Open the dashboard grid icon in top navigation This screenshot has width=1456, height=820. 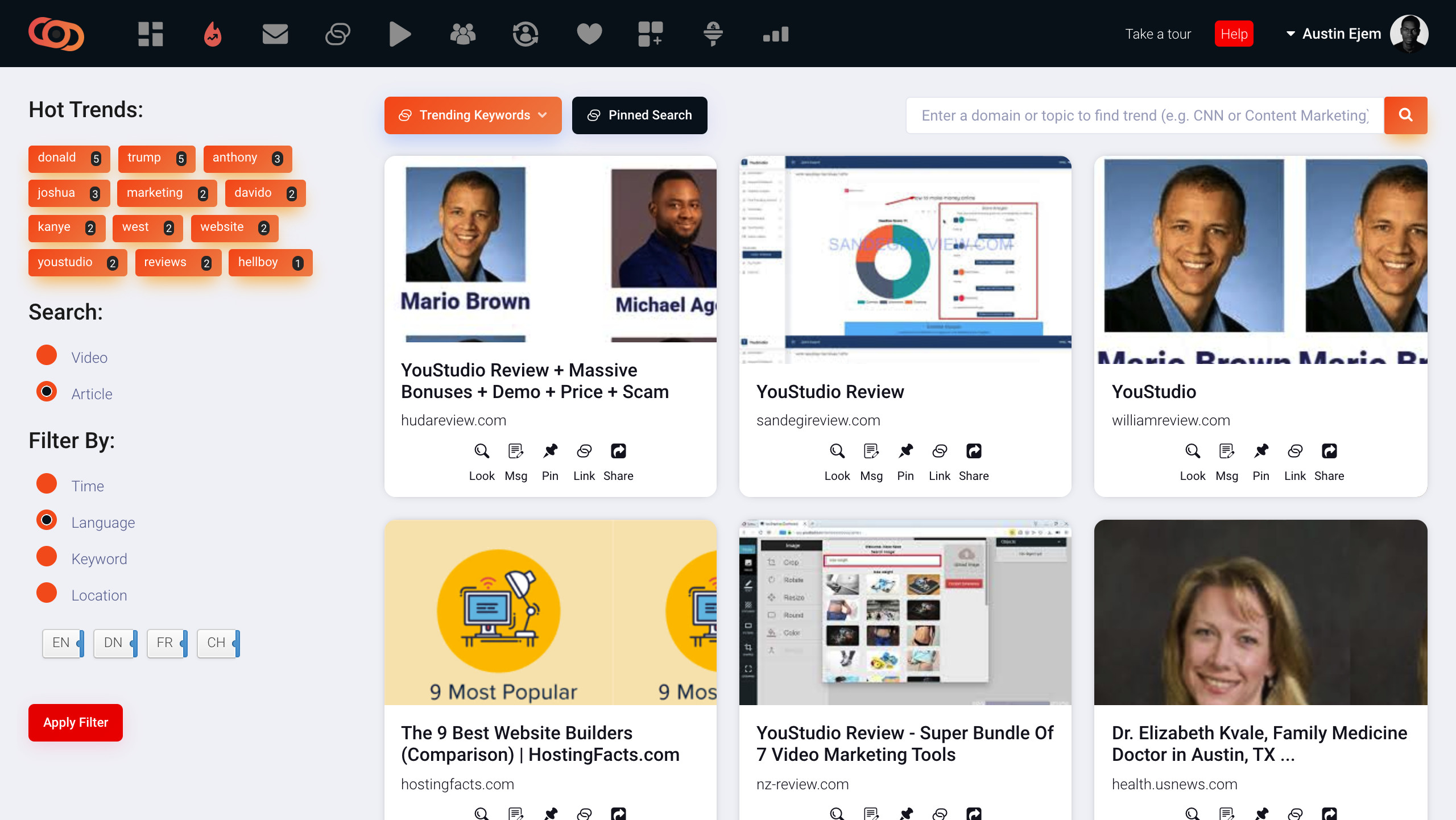click(151, 34)
